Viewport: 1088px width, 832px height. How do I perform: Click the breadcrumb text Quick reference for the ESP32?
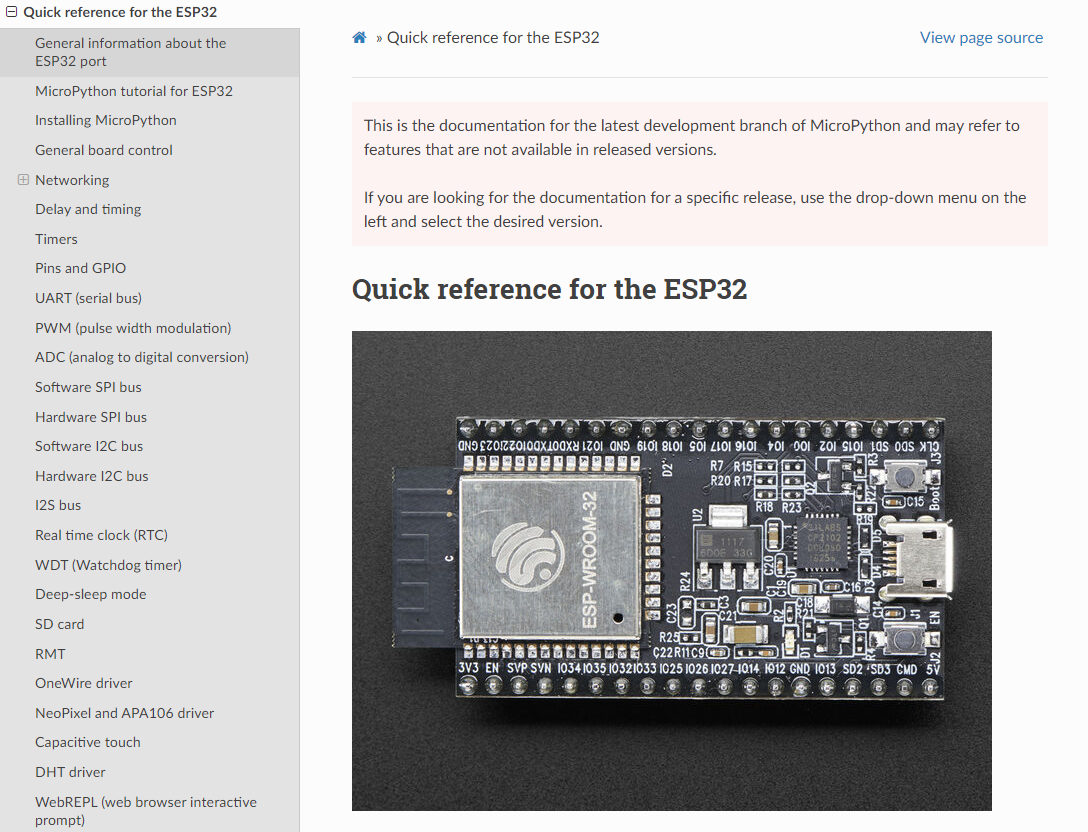coord(493,37)
